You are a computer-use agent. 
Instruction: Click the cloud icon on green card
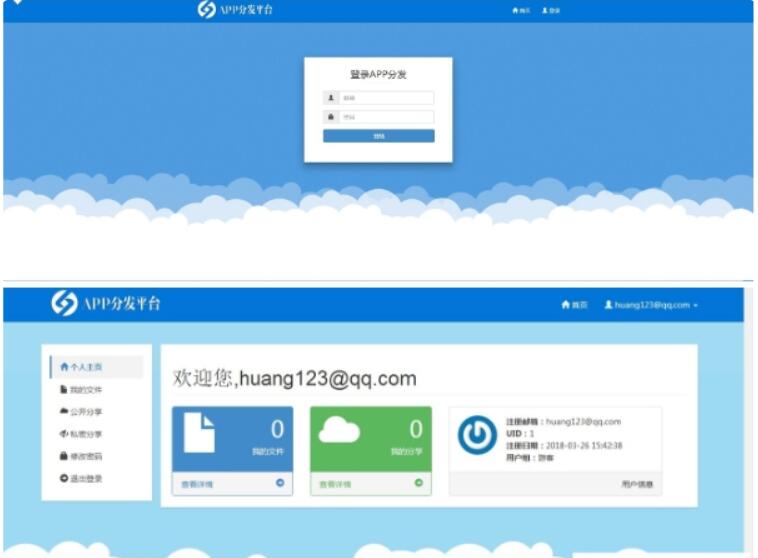point(338,432)
